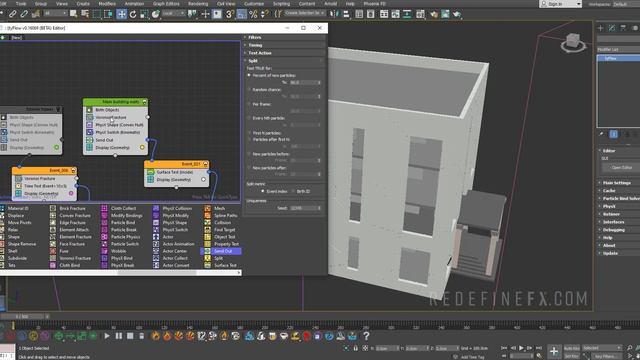Open the Modifier List dropdown
The height and width of the screenshot is (360, 640).
(618, 49)
